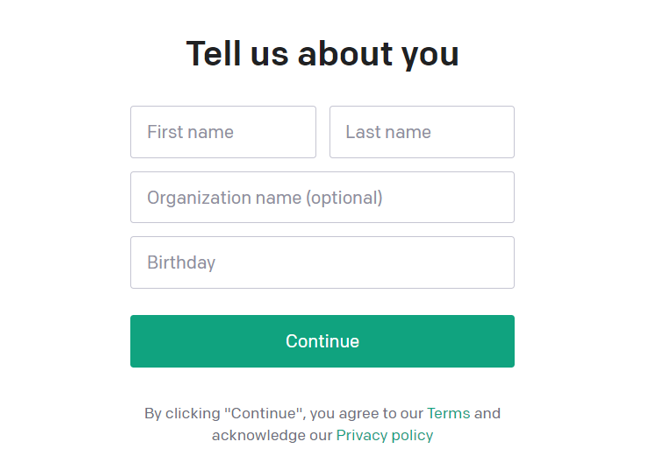Screen dimensions: 657x457
Task: Place cursor in Last name placeholder text
Action: point(388,132)
